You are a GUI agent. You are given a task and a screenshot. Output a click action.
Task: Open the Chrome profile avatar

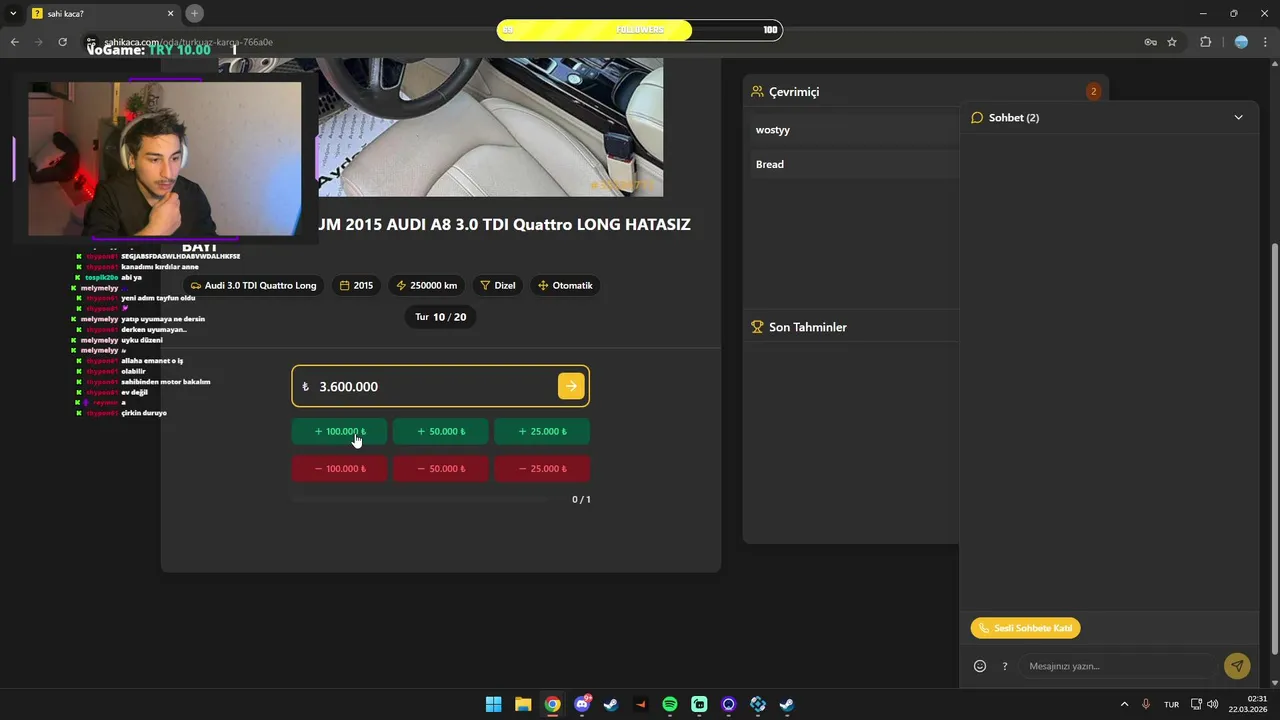(1241, 42)
